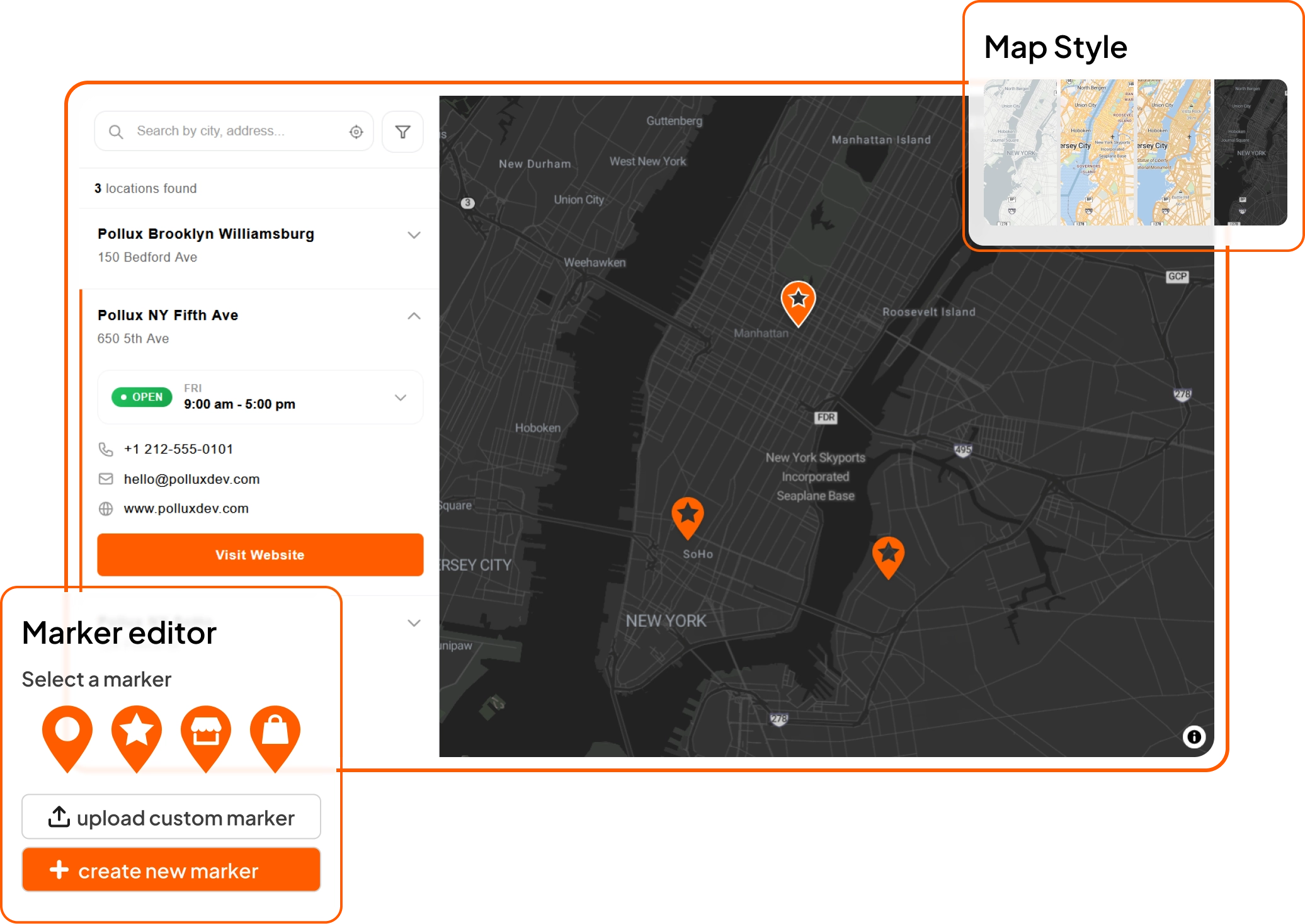Image resolution: width=1305 pixels, height=924 pixels.
Task: Click the search magnifier icon
Action: click(x=116, y=132)
